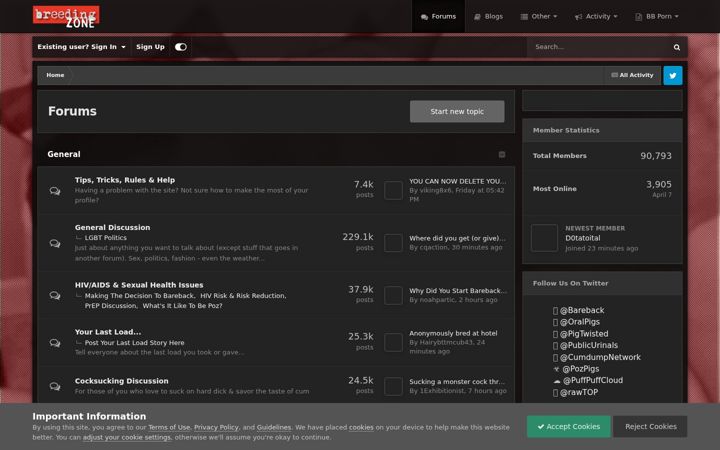The height and width of the screenshot is (450, 720).
Task: Click the HIV/AIDS forum speech-bubble icon
Action: (55, 295)
